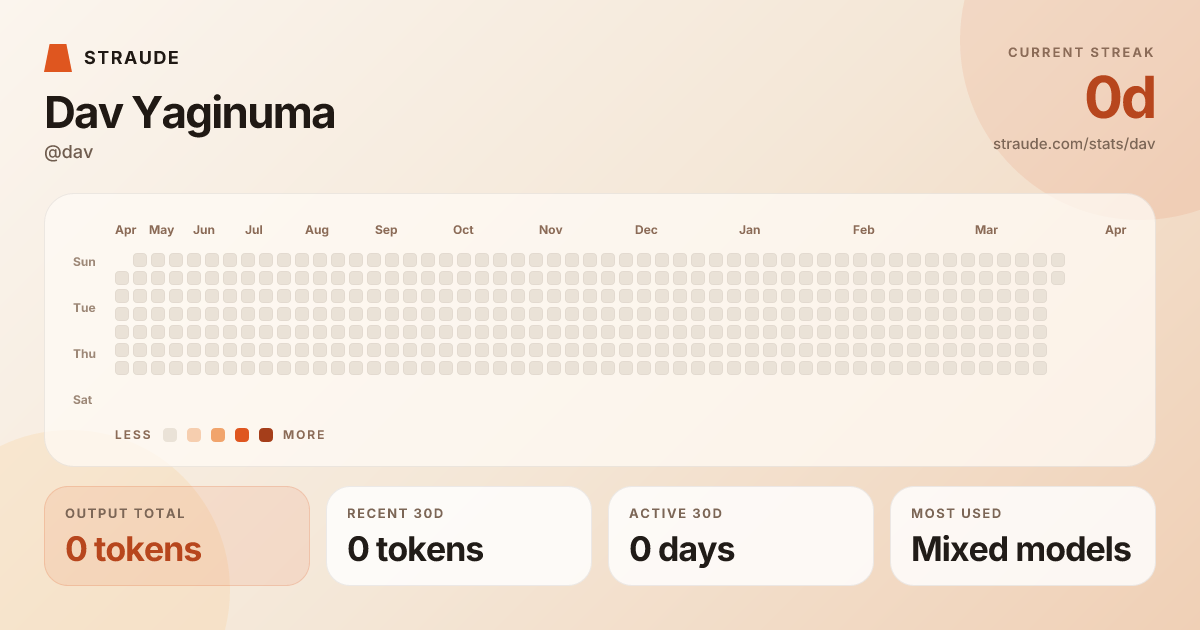Click the Current Streak 0d value

tap(1120, 99)
